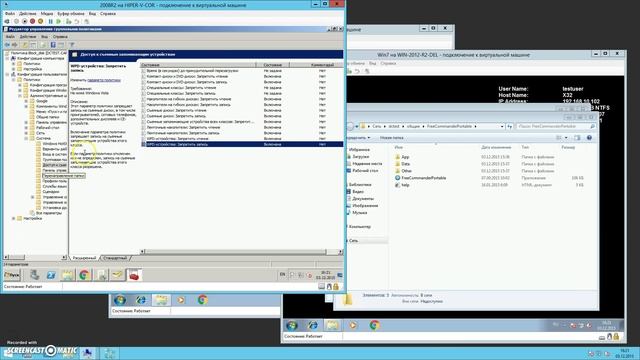Open Файл menu in 2008R2 VM connection window

click(x=10, y=13)
